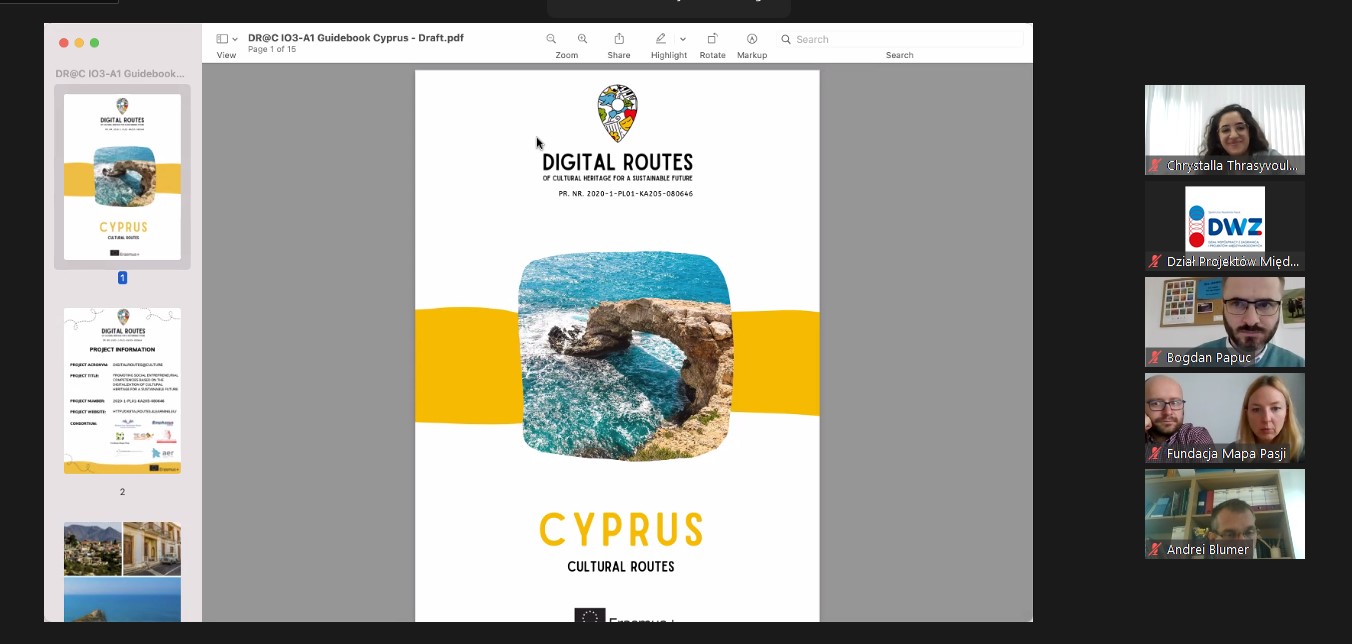Screen dimensions: 1352x644
Task: Click the Dział Projektów muted microphone icon
Action: (1155, 262)
